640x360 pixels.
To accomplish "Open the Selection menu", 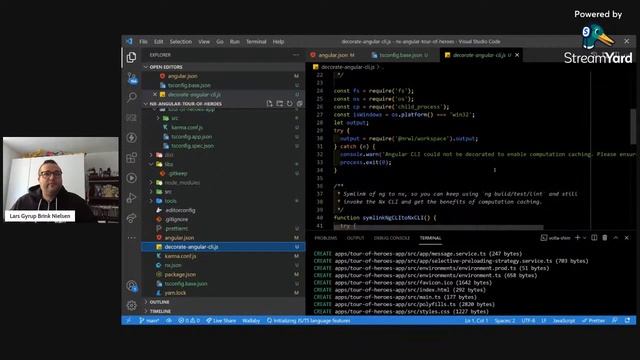I will (x=181, y=42).
